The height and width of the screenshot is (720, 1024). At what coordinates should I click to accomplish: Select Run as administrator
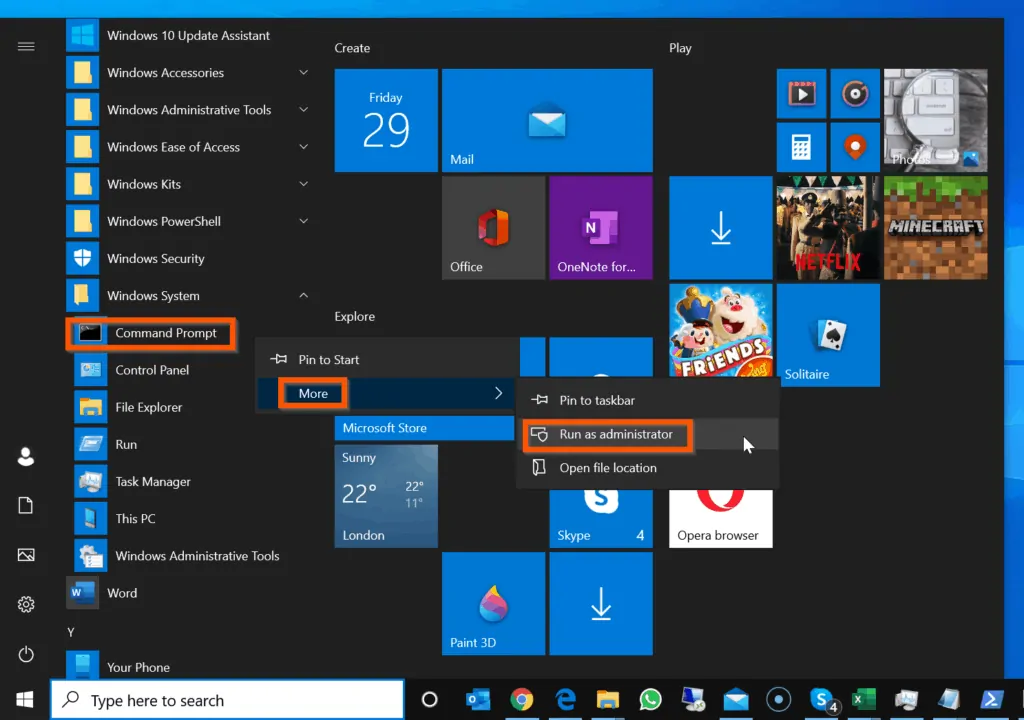[x=648, y=434]
